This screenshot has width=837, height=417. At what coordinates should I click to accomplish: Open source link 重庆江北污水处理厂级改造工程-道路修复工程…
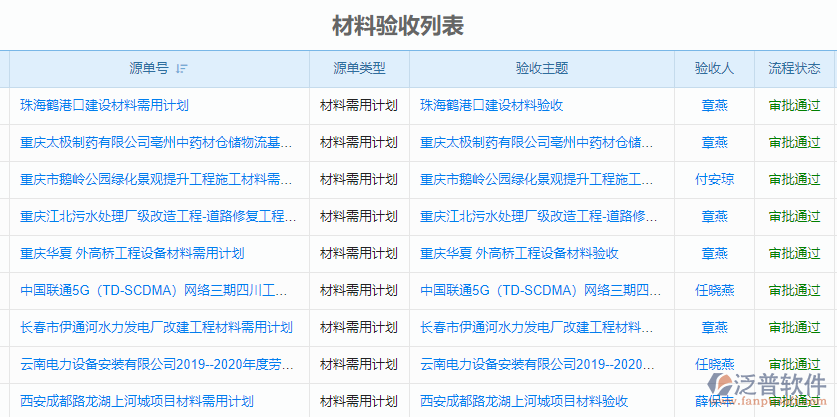[x=159, y=216]
